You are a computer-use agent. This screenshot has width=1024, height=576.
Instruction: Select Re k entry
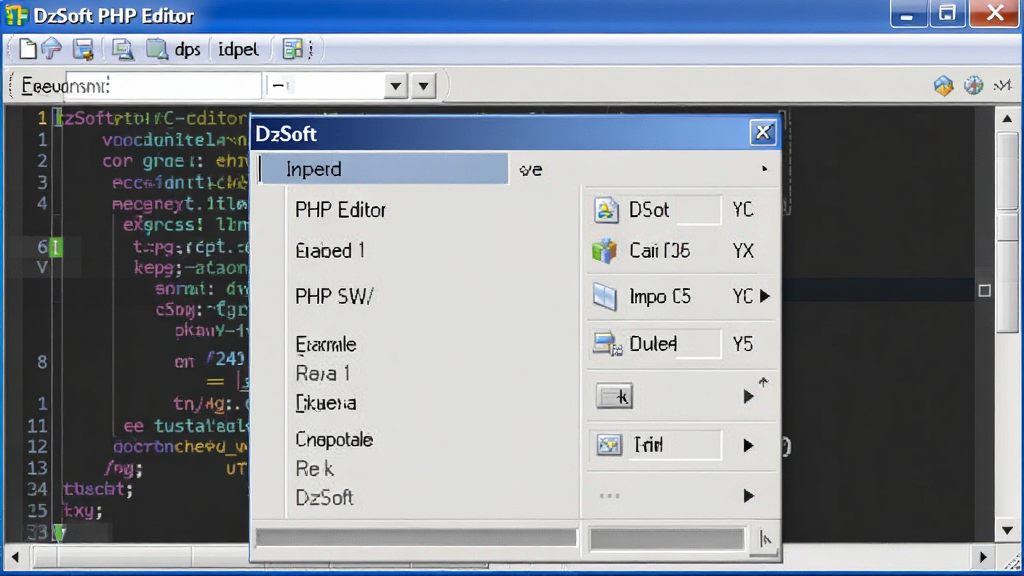314,469
